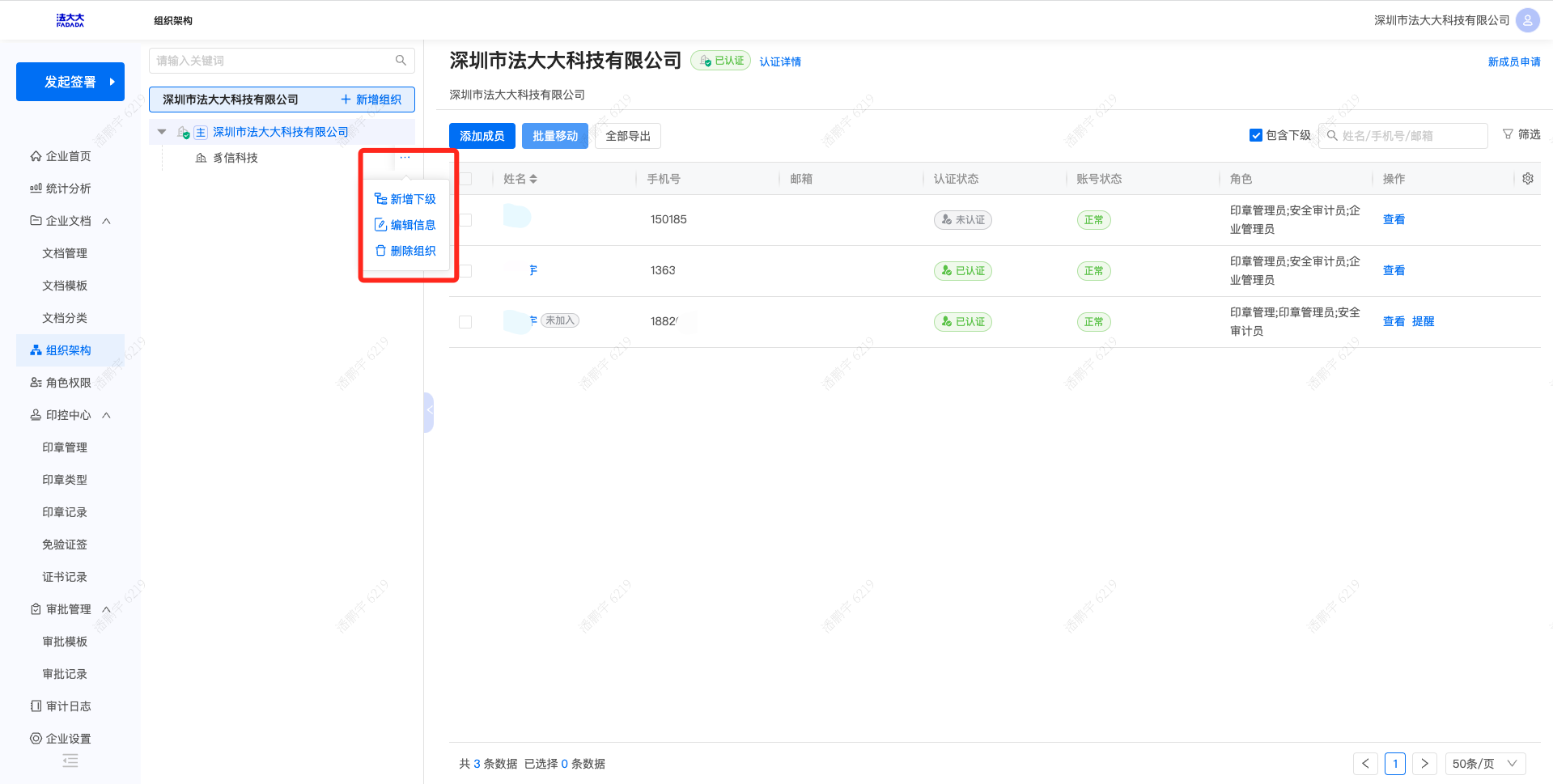
Task: Select the row checkbox for phone 150185
Action: click(x=465, y=220)
